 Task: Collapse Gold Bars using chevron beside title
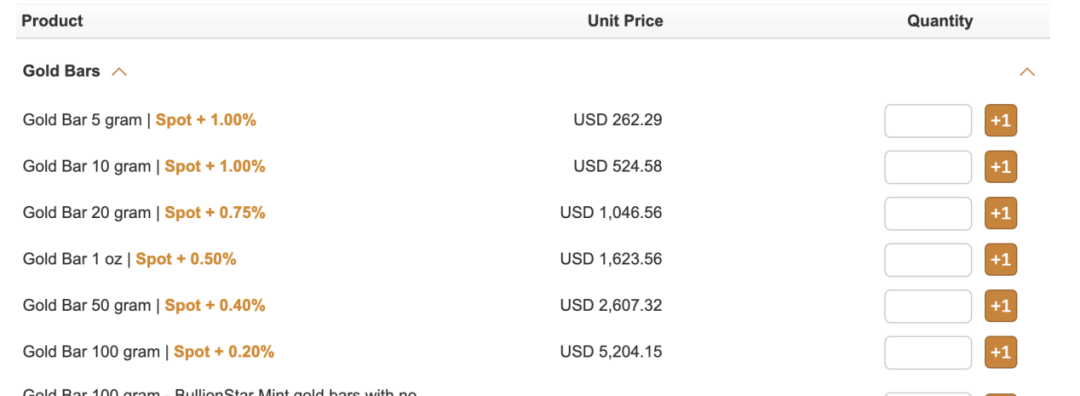click(119, 72)
